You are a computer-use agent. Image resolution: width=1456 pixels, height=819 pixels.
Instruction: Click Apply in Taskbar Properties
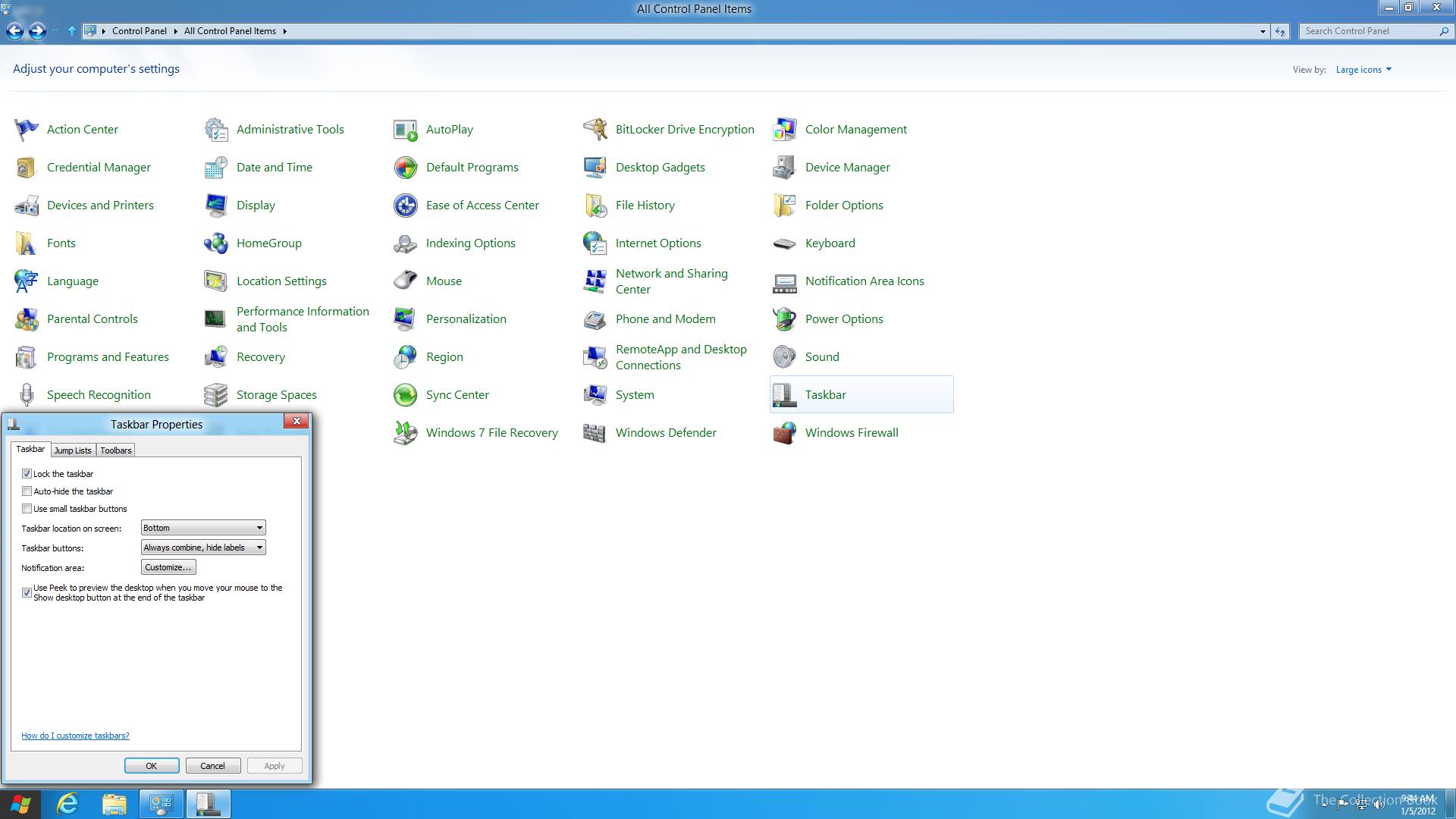pos(275,766)
